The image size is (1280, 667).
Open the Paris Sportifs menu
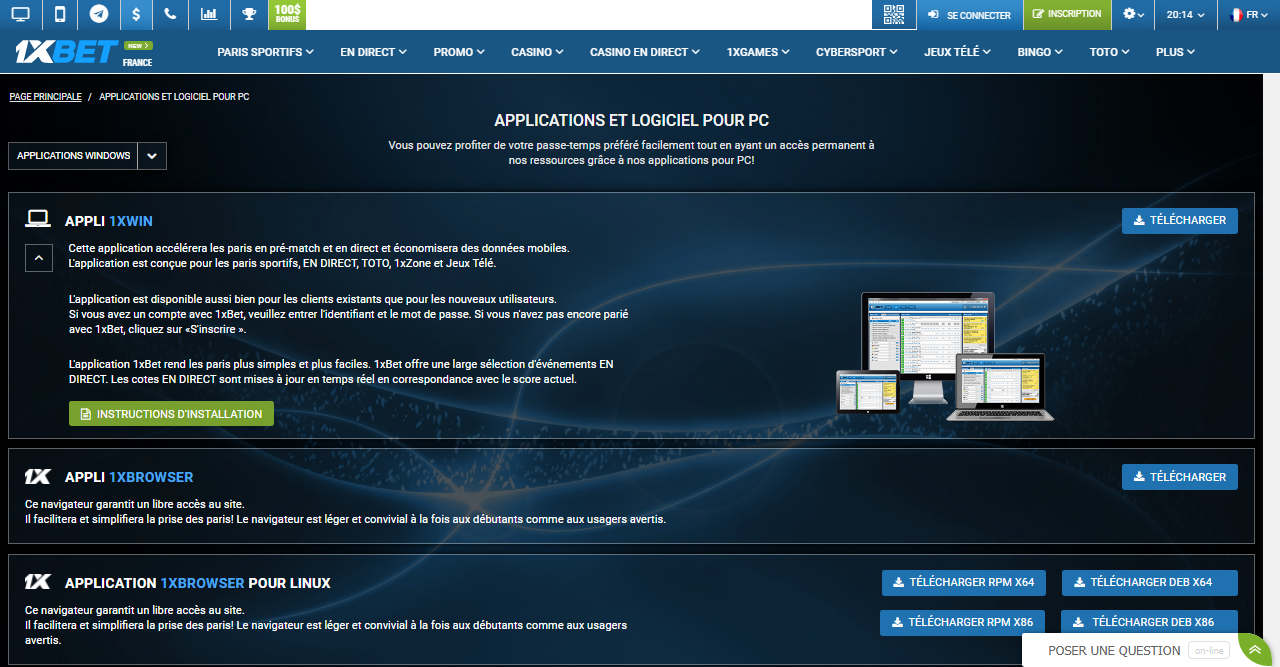pyautogui.click(x=265, y=52)
